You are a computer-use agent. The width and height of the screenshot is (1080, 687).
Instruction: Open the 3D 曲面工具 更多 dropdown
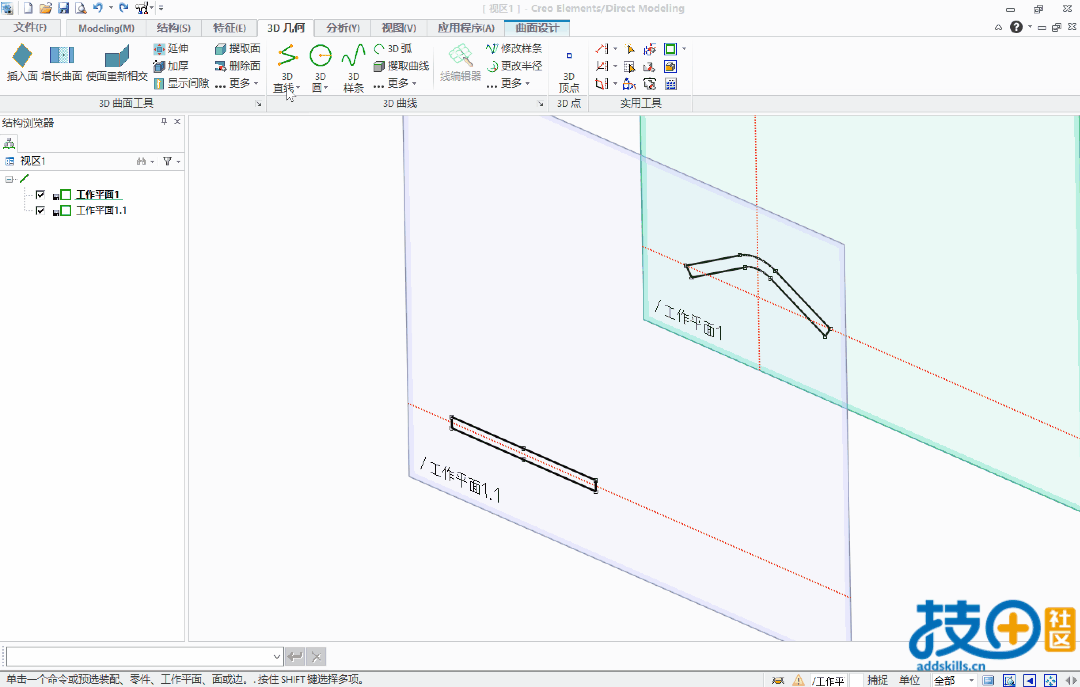pos(238,83)
